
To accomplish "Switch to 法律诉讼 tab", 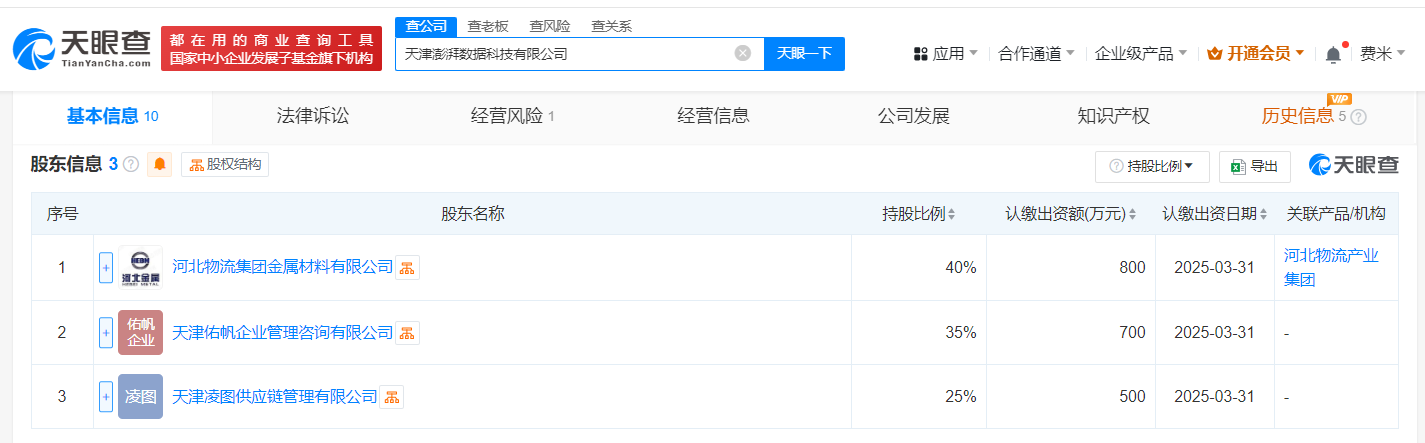I will (313, 116).
